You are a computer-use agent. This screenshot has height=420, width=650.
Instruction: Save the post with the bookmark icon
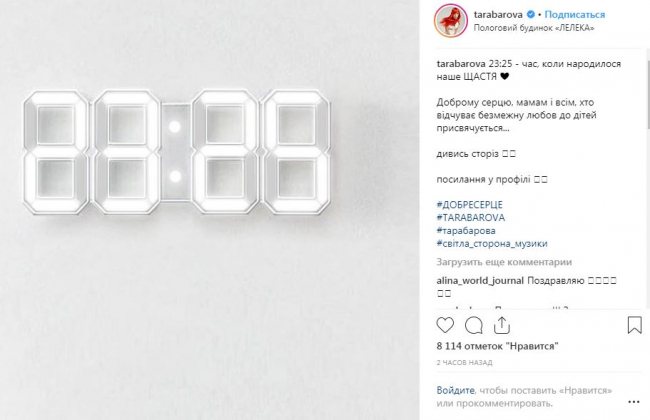coord(634,325)
